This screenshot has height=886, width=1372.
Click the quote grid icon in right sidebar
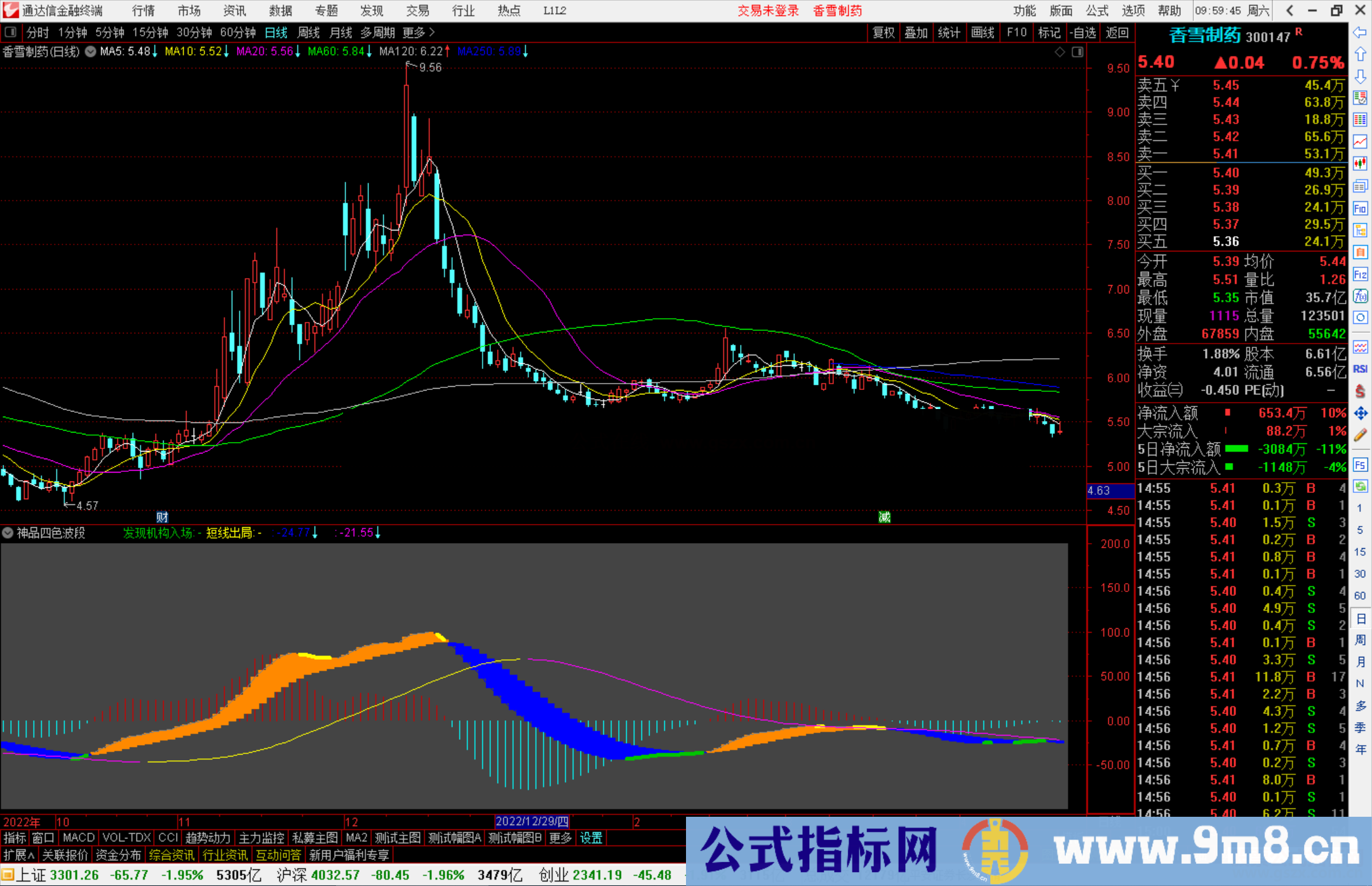click(1361, 121)
